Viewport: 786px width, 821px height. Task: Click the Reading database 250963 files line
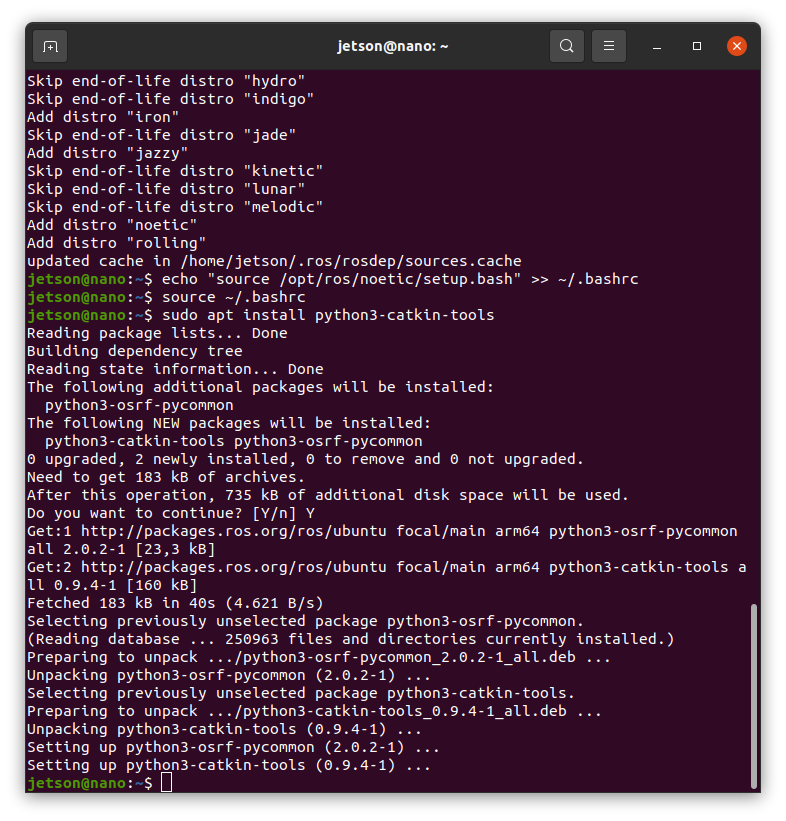coord(350,639)
